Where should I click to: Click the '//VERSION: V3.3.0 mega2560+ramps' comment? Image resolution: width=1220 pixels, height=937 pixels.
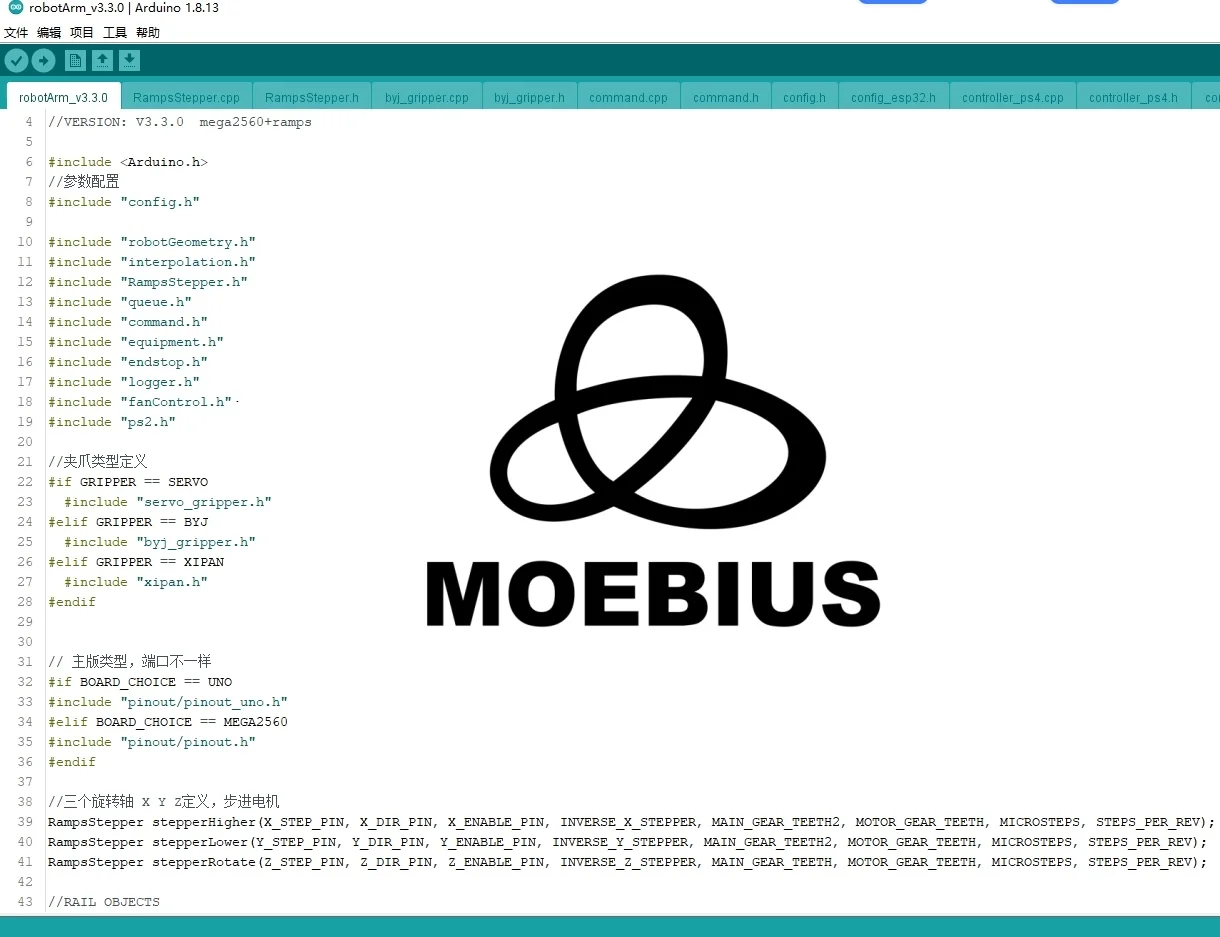[x=180, y=122]
